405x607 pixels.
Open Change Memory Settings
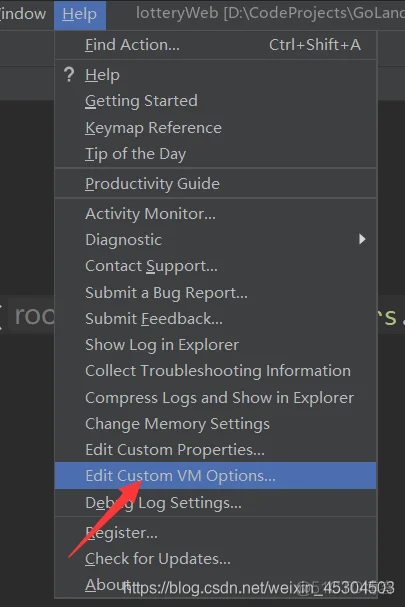[215, 424]
